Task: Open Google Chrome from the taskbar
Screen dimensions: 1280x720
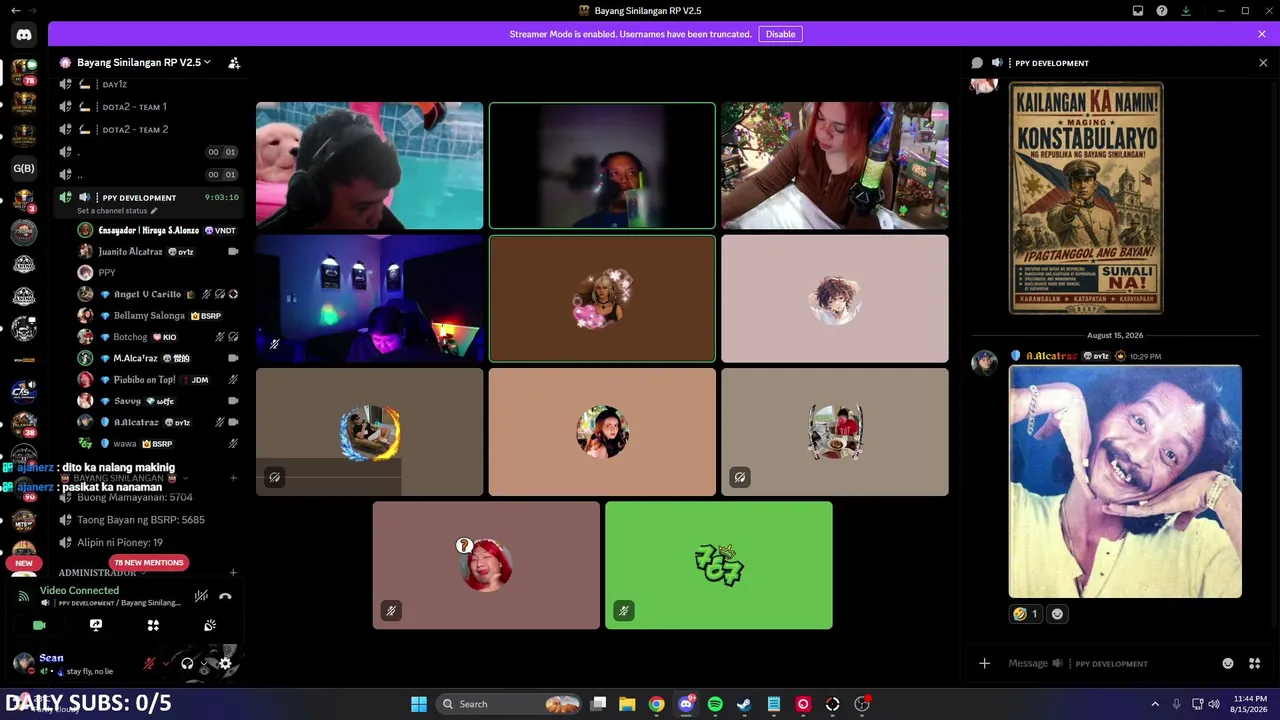Action: coord(656,704)
